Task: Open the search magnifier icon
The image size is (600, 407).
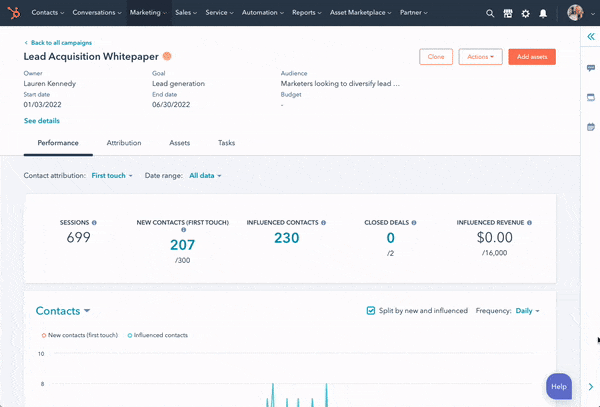Action: click(x=490, y=14)
